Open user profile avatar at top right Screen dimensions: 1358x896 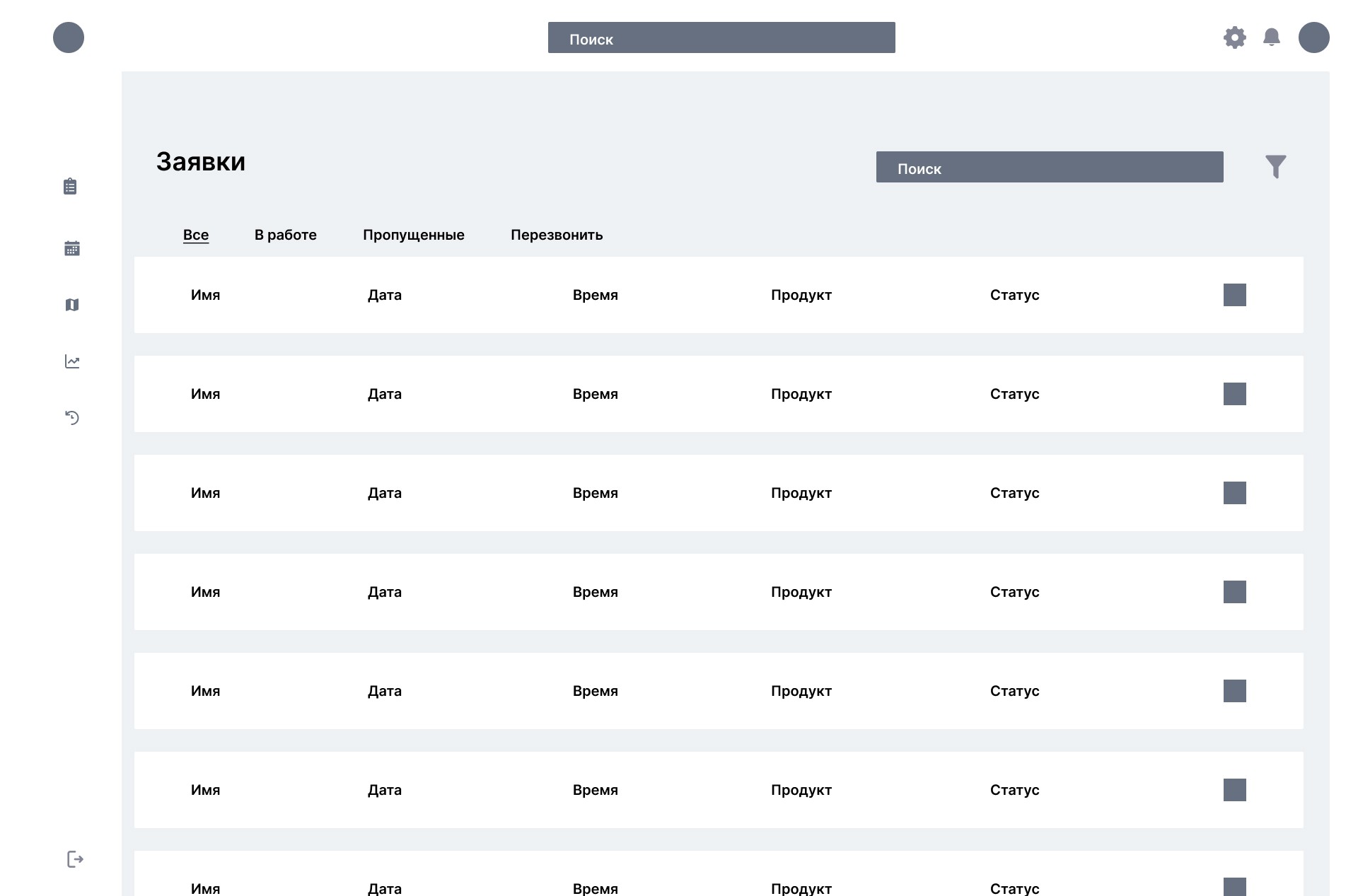[1313, 37]
